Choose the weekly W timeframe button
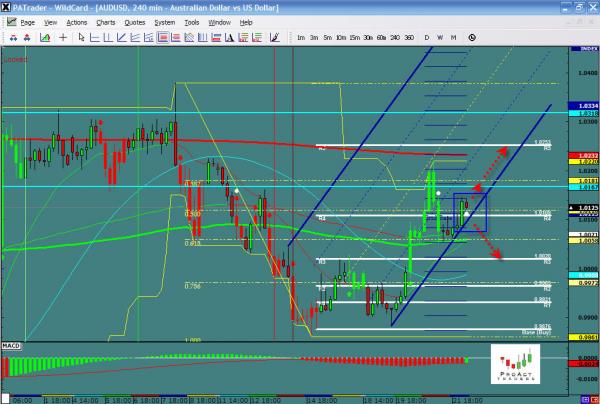Image resolution: width=600 pixels, height=404 pixels. tap(440, 37)
